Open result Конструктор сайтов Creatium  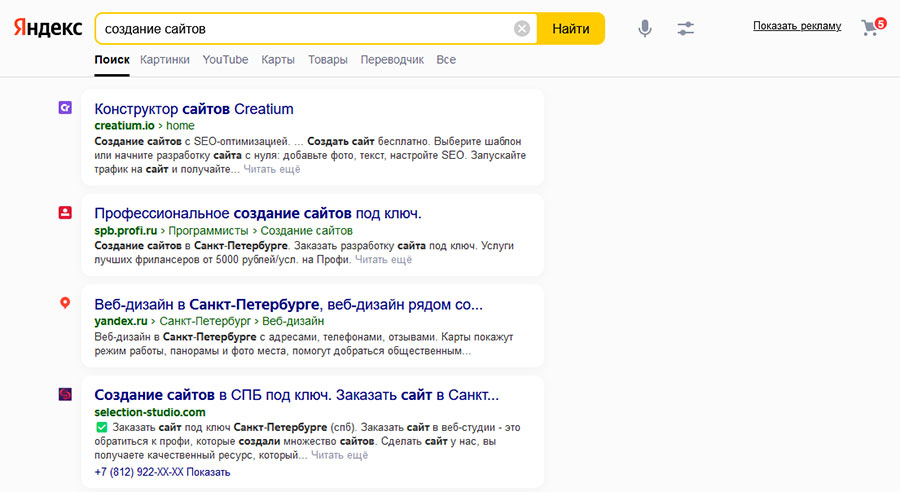(x=194, y=109)
